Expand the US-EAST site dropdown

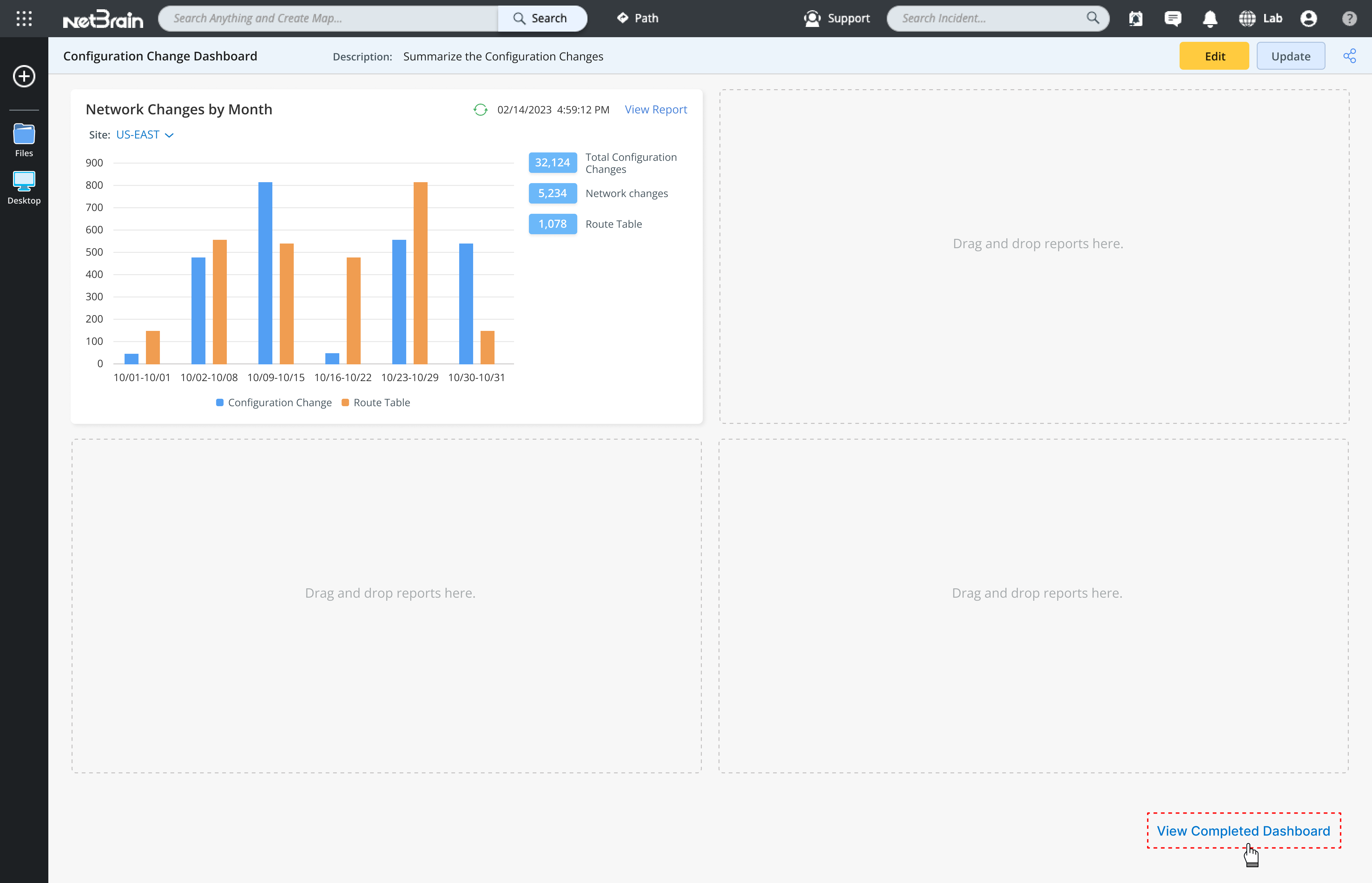click(144, 135)
